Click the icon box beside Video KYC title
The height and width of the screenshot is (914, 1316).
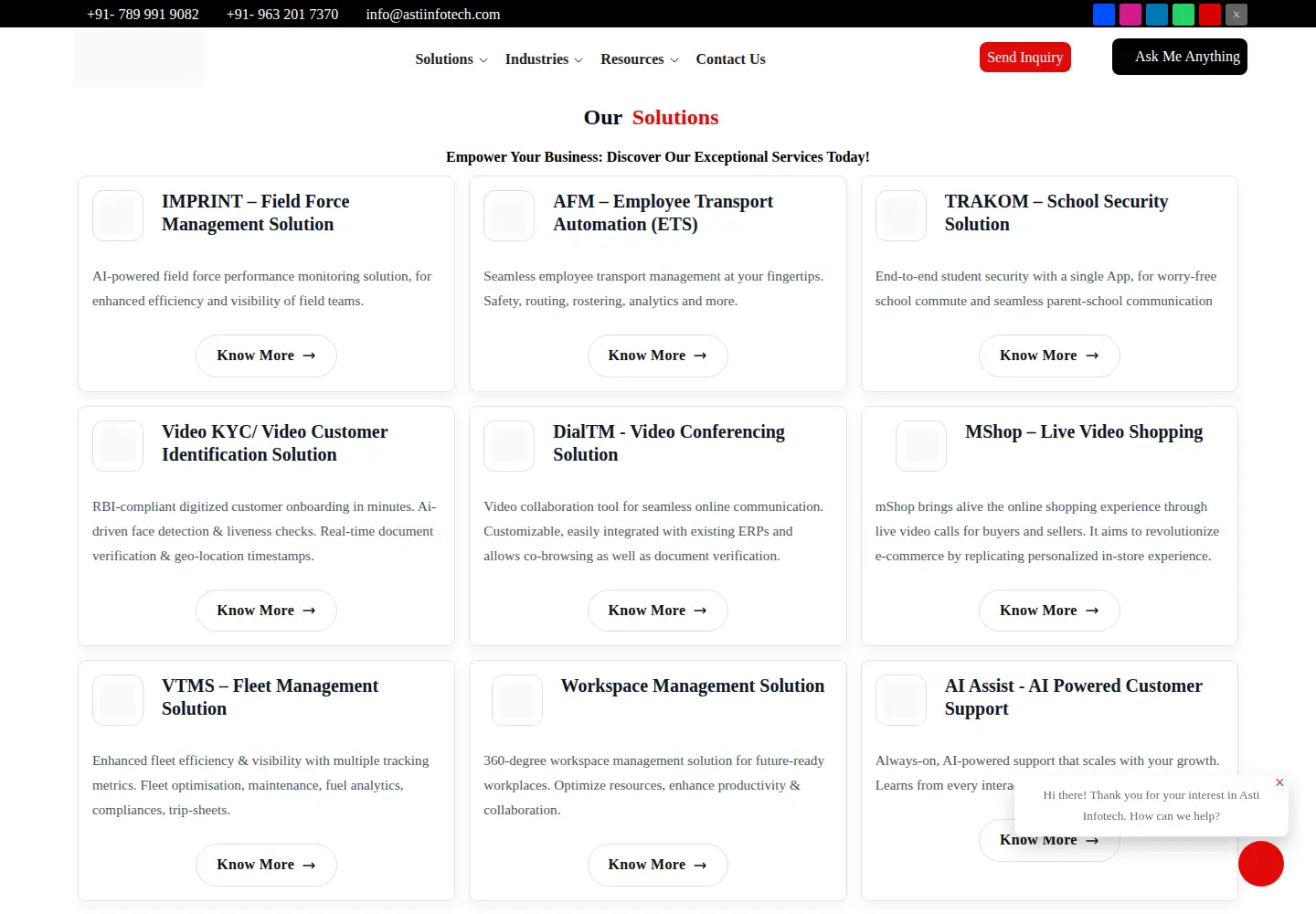(x=118, y=446)
